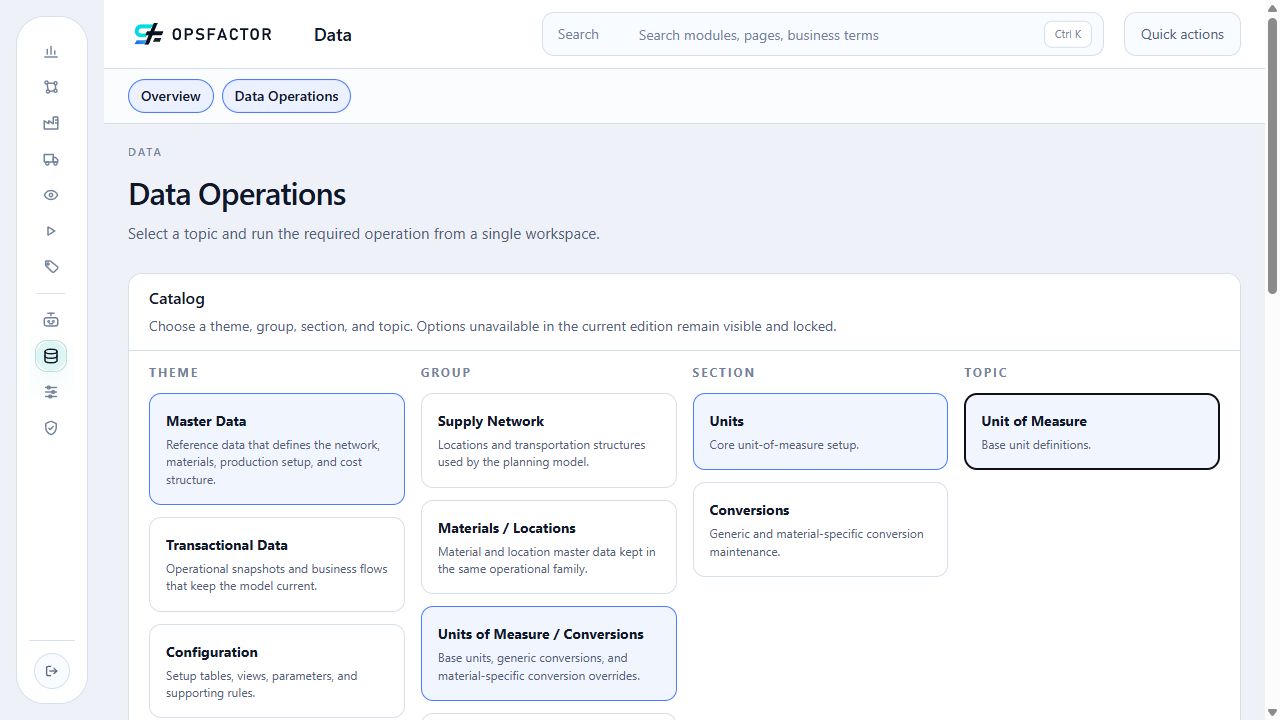Click the logout icon button
Viewport: 1280px width, 720px height.
[51, 671]
